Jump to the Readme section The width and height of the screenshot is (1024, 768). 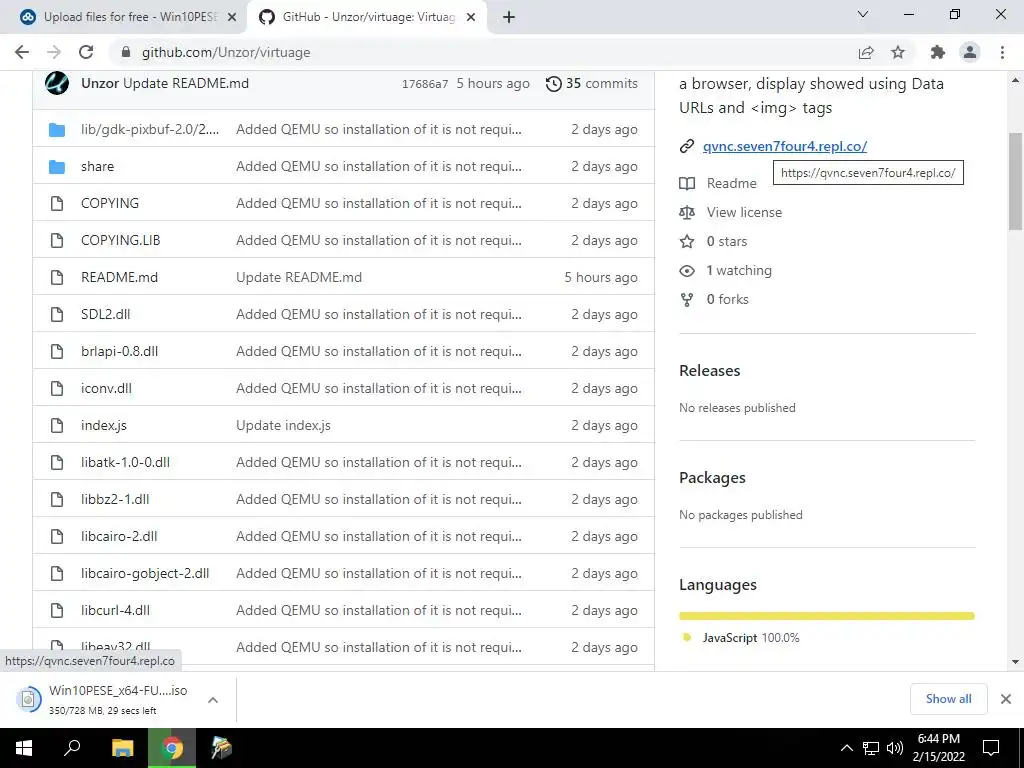[x=731, y=184]
